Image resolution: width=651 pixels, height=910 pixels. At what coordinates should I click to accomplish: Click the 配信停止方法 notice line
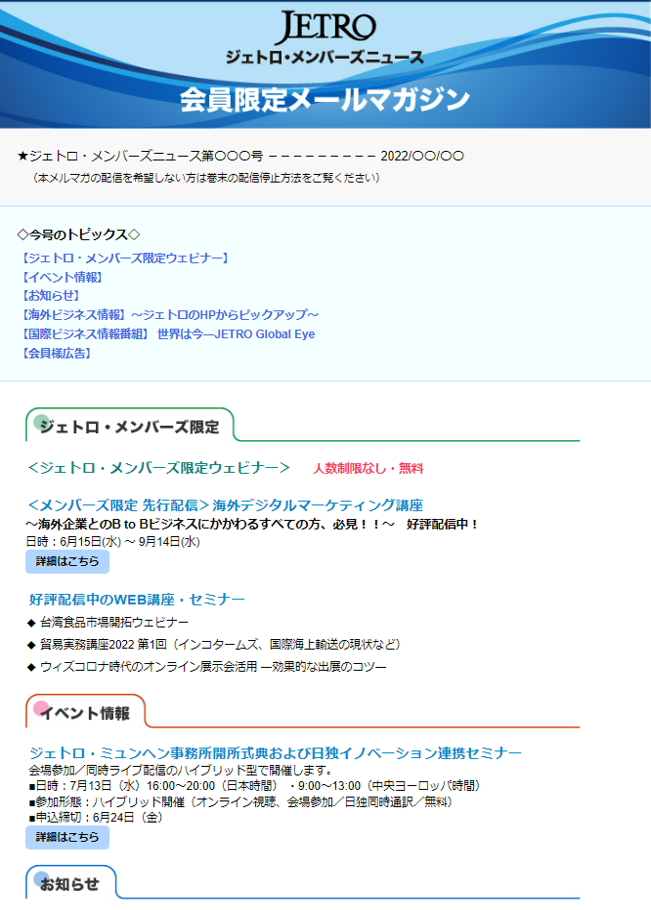(x=206, y=178)
